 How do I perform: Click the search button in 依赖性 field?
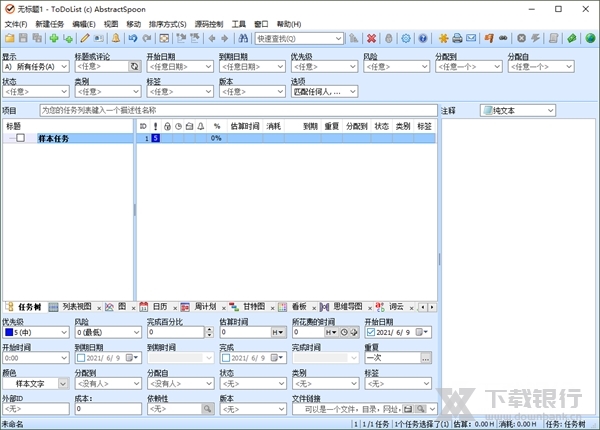pos(207,409)
